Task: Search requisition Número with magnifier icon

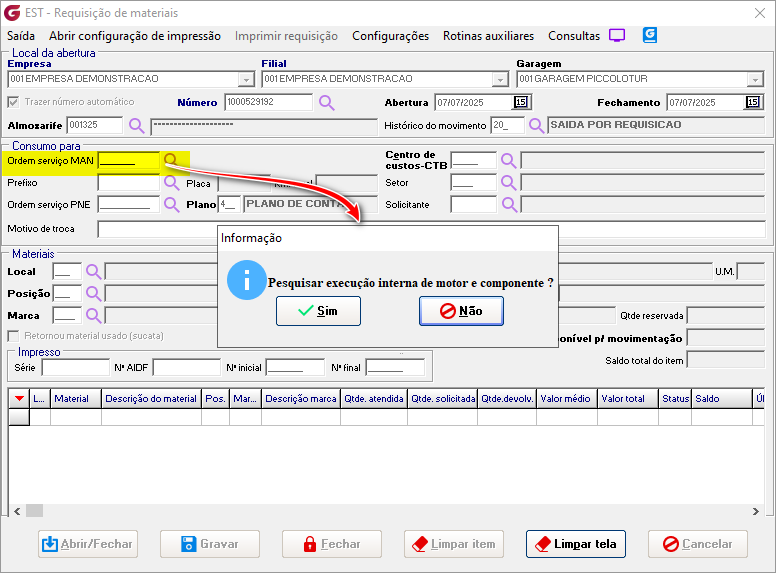Action: click(x=326, y=102)
